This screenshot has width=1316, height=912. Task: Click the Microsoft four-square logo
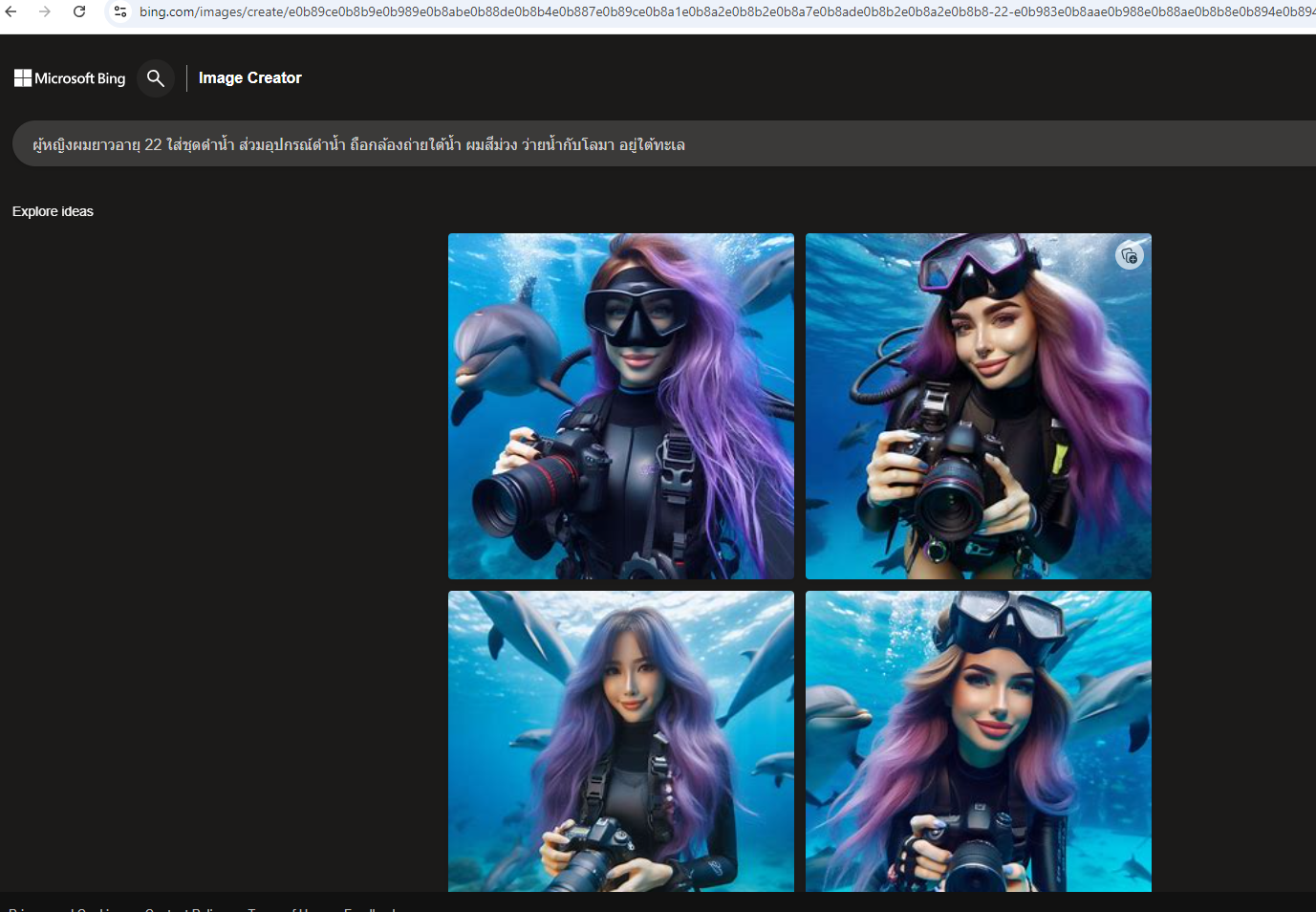pos(23,78)
